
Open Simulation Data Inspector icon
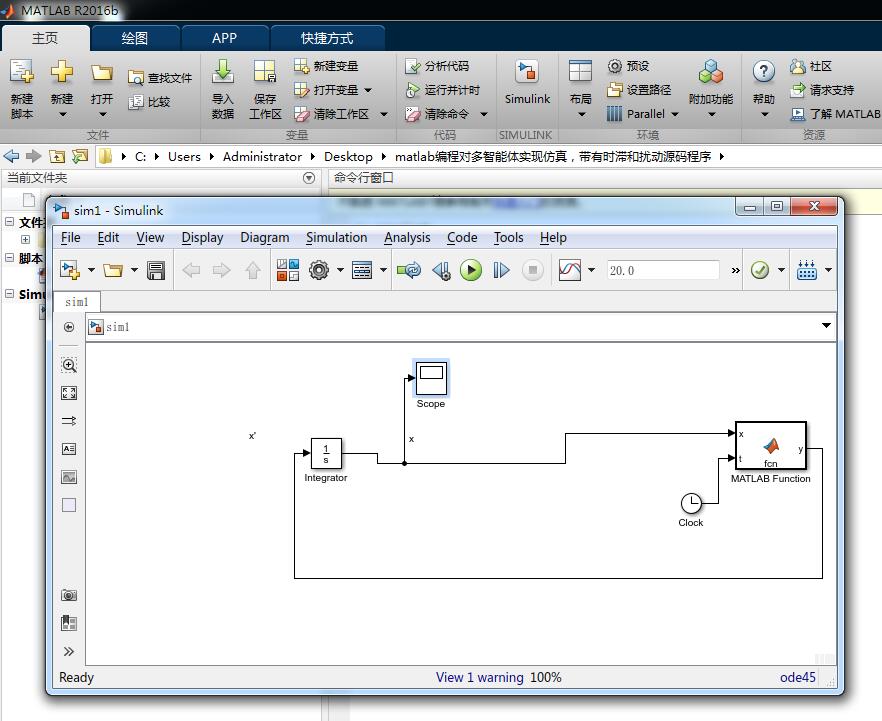coord(569,271)
